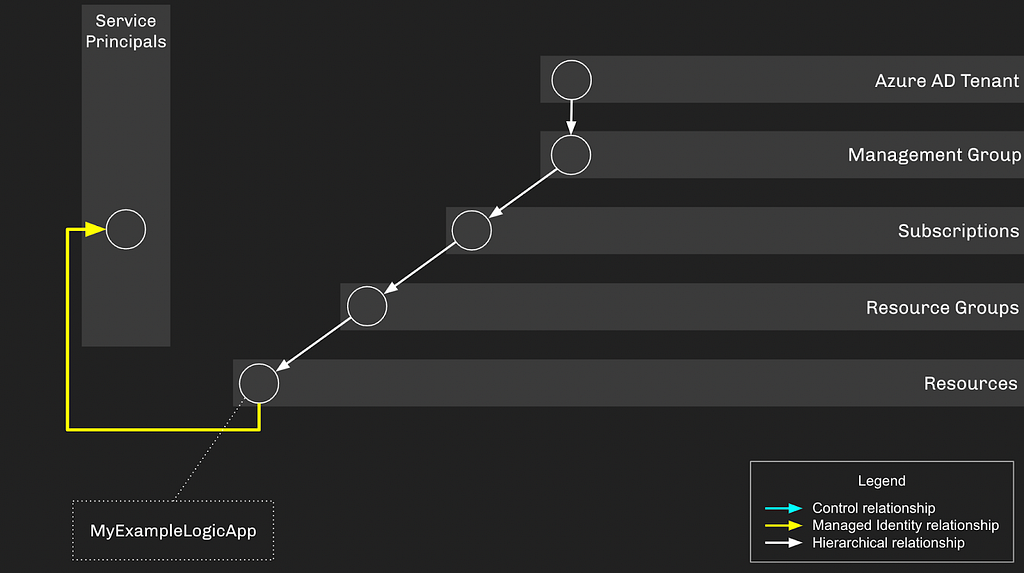Screen dimensions: 1024x573
Task: Click the Resources node circle
Action: [259, 383]
